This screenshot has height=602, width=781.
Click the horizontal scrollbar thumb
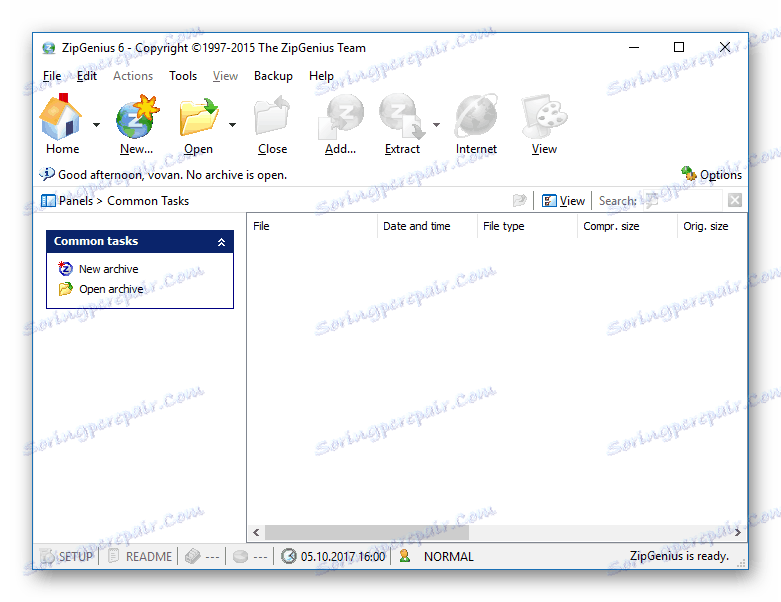pos(367,532)
